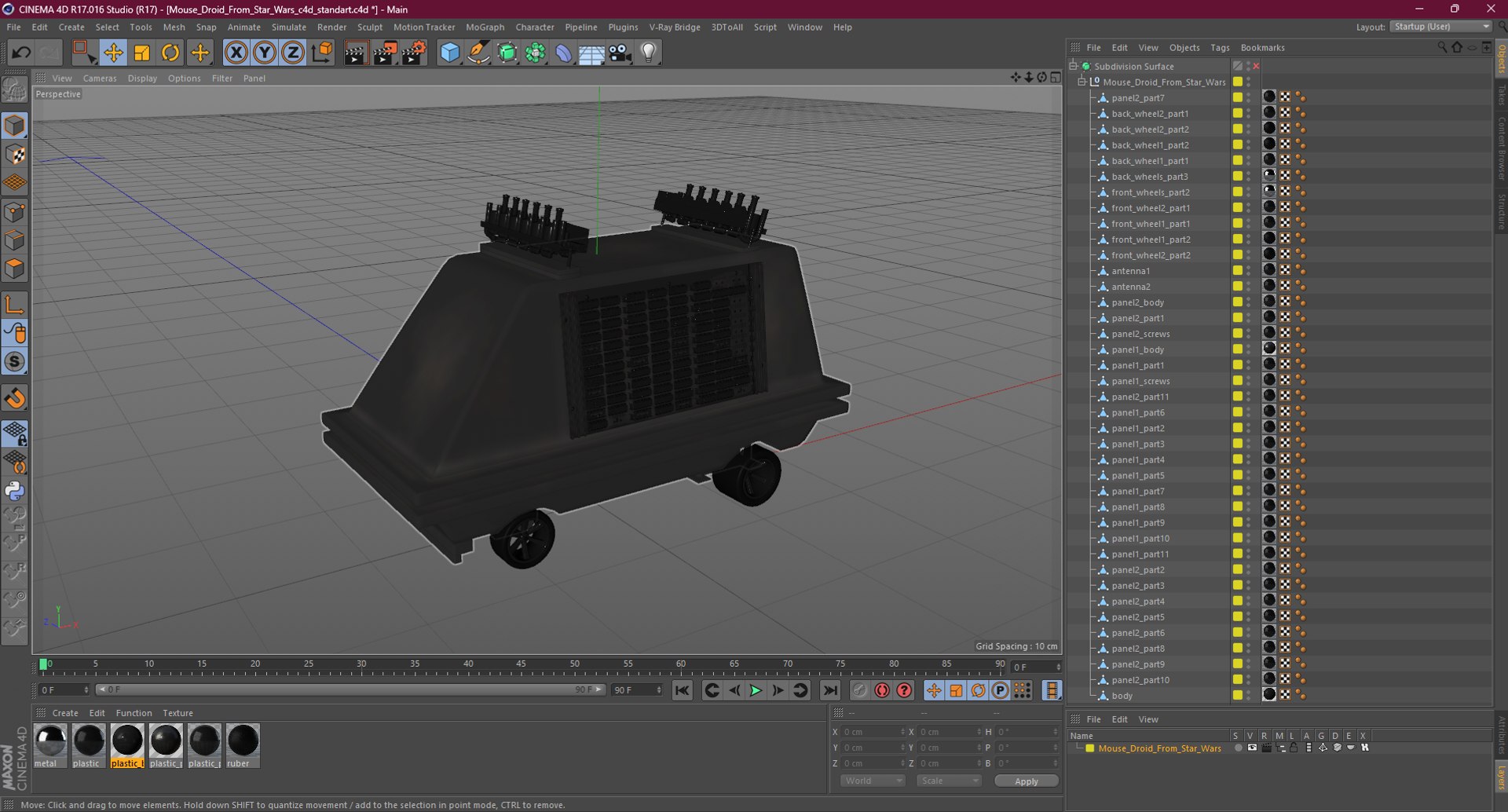Add Subdivision Surface generator icon
This screenshot has width=1508, height=812.
(x=507, y=53)
